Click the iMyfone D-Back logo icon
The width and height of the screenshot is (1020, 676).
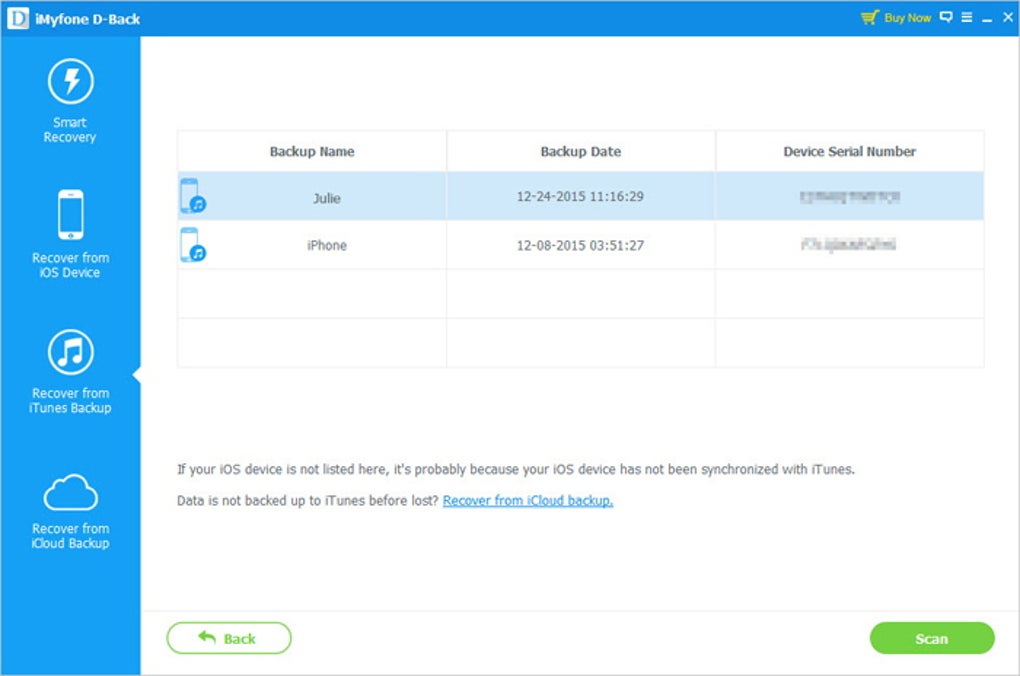[x=18, y=18]
